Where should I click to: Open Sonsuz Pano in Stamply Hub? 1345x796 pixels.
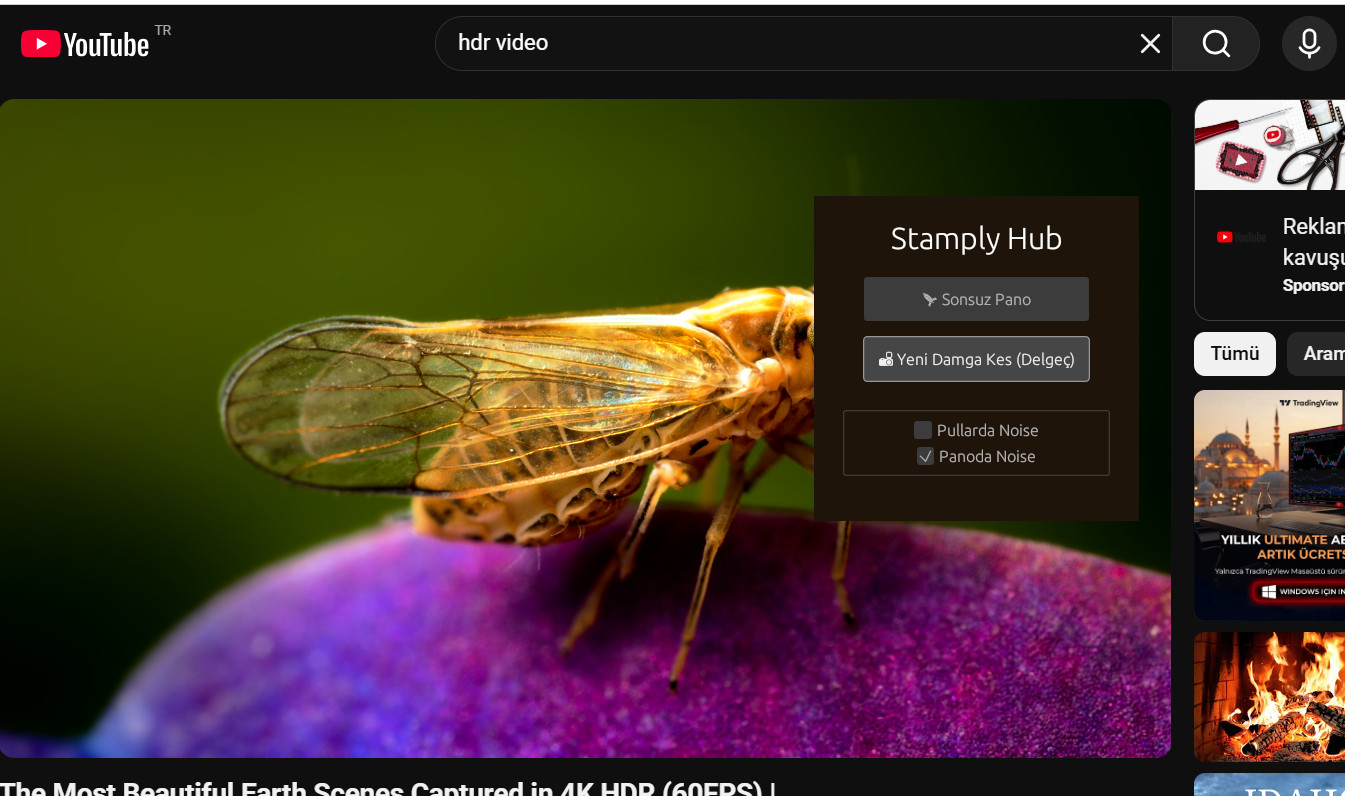976,299
